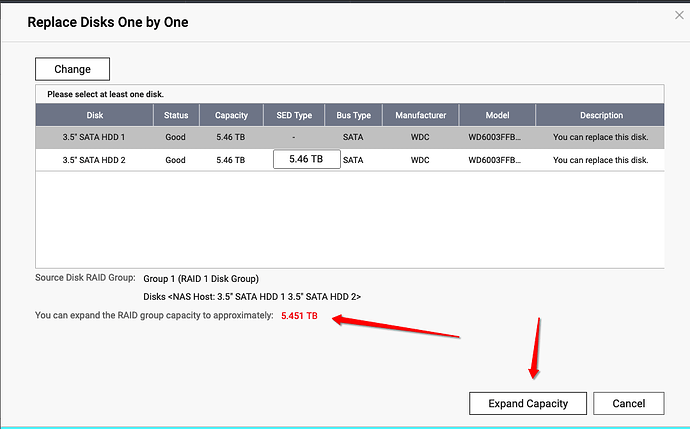Sort by the Manufacturer column header
690x429 pixels.
[420, 115]
